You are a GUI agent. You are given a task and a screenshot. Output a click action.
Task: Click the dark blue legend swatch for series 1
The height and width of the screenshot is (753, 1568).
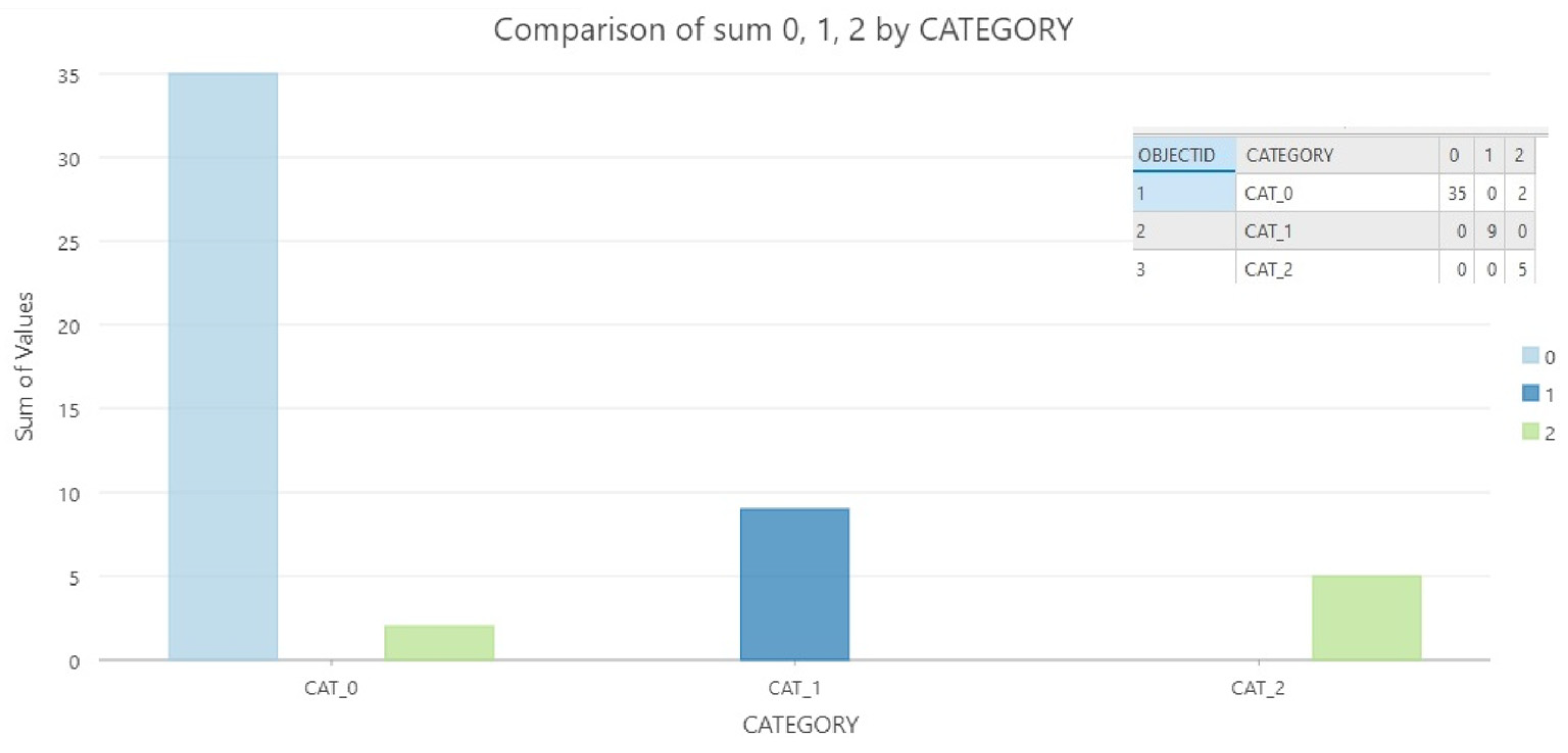tap(1530, 393)
